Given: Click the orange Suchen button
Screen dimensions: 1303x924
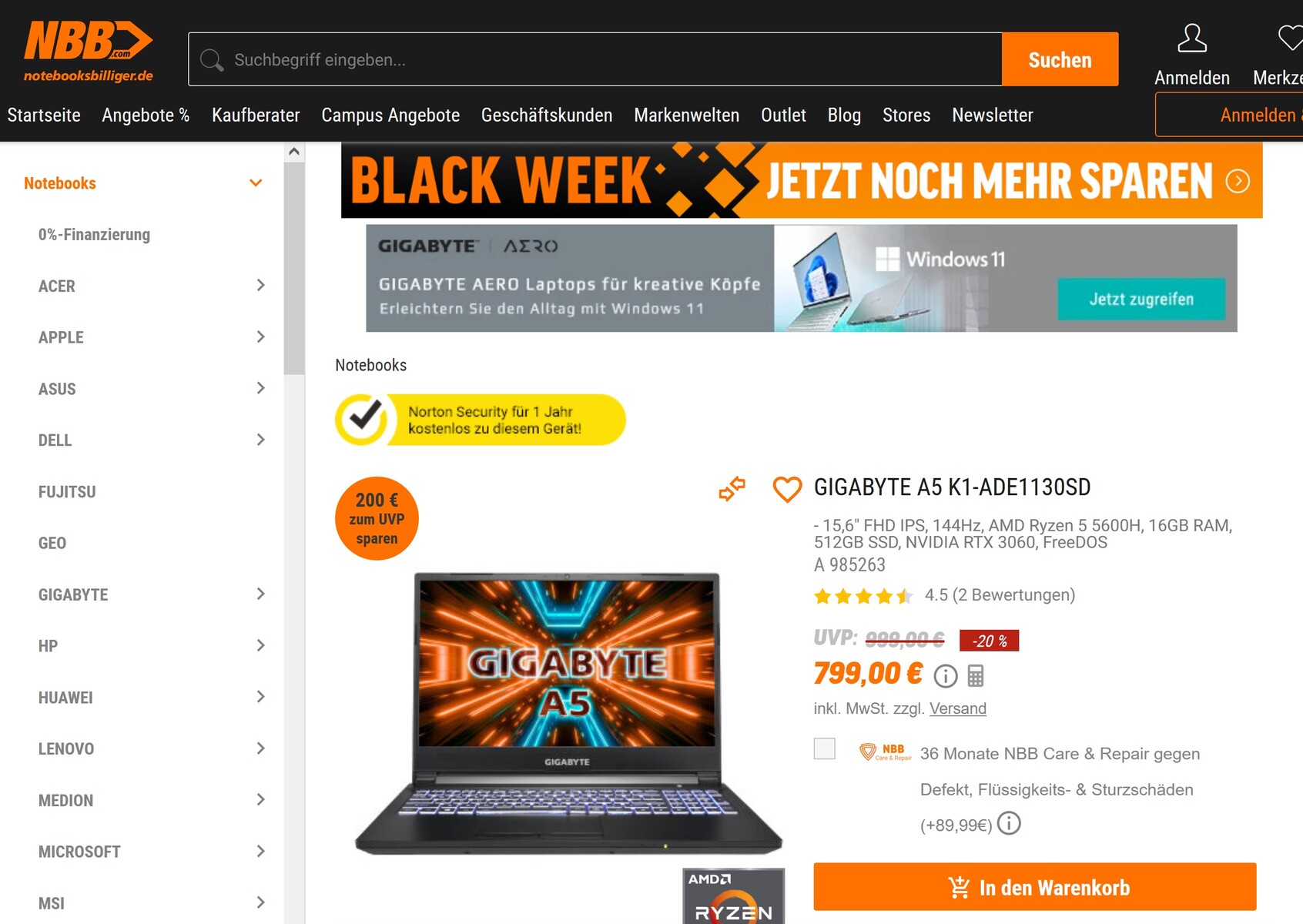Looking at the screenshot, I should [x=1060, y=59].
